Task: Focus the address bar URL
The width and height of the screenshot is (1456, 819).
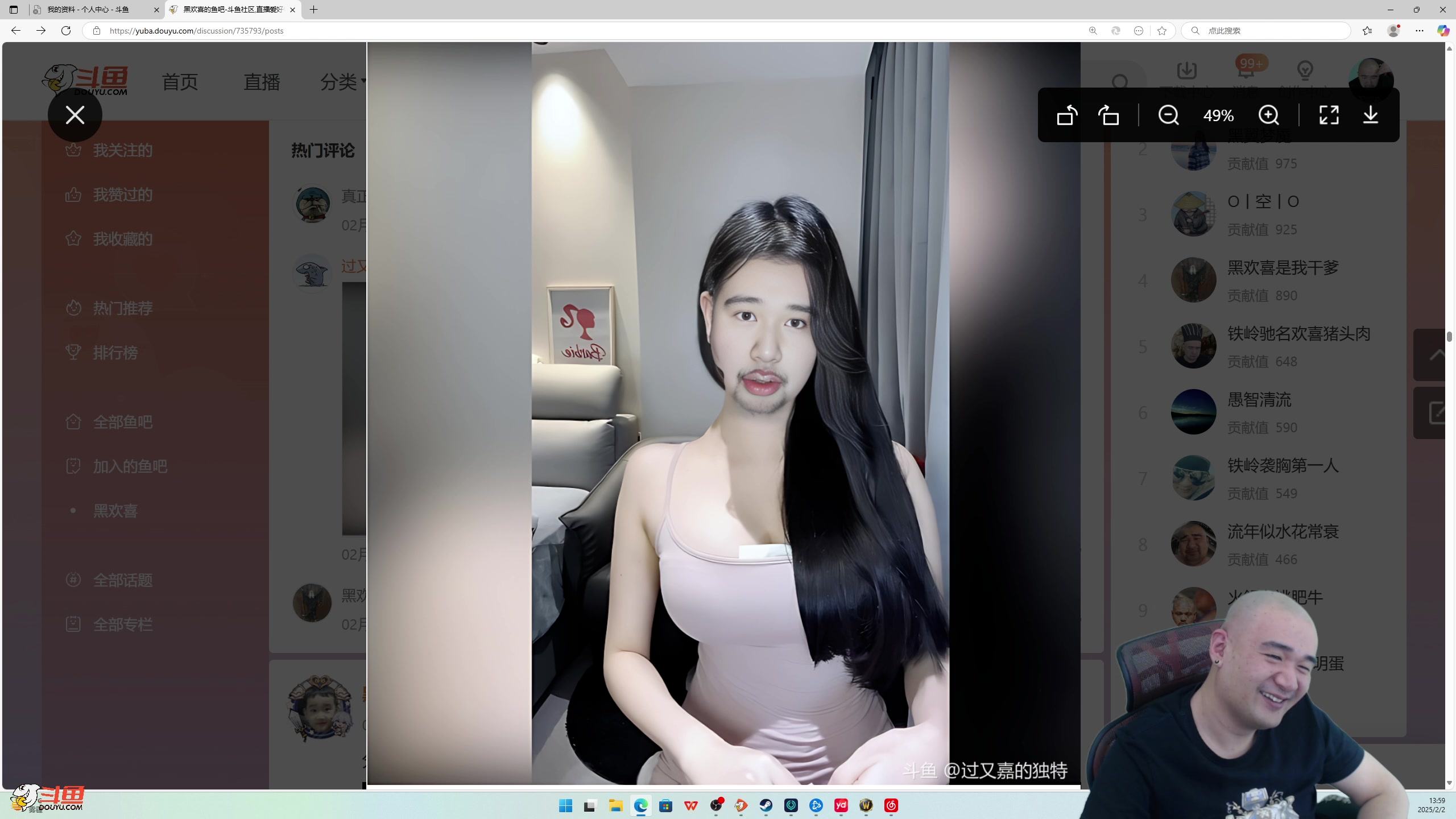Action: pos(196,31)
